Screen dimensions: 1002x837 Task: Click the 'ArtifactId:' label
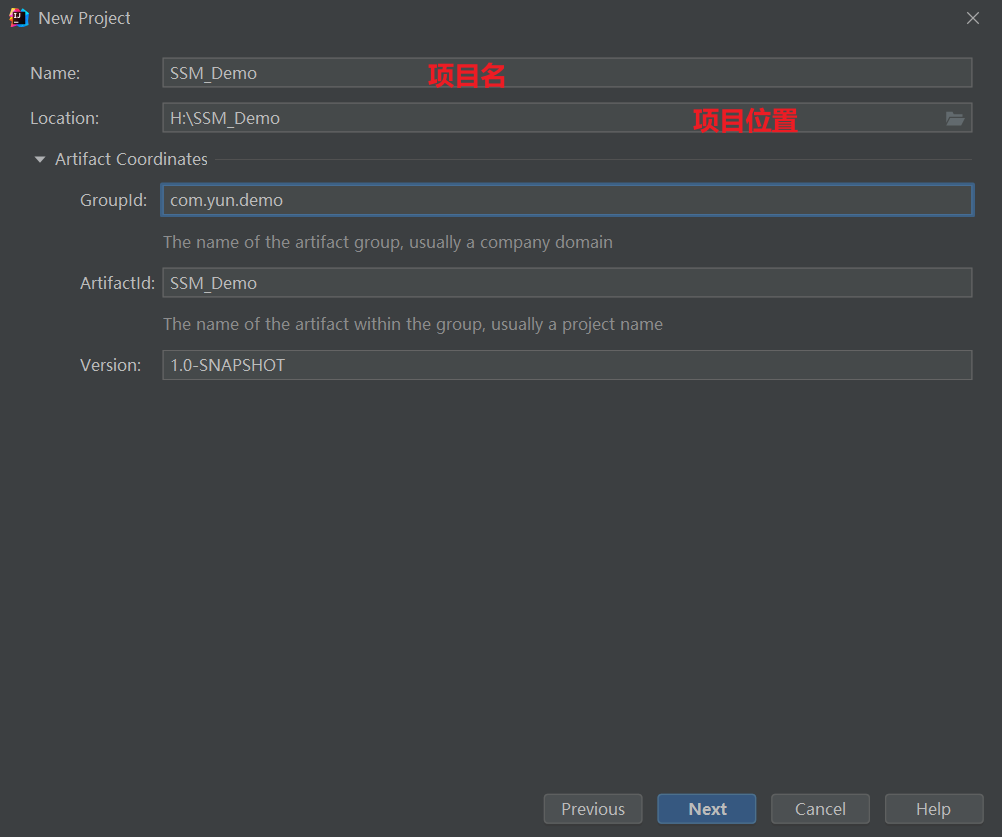point(118,283)
